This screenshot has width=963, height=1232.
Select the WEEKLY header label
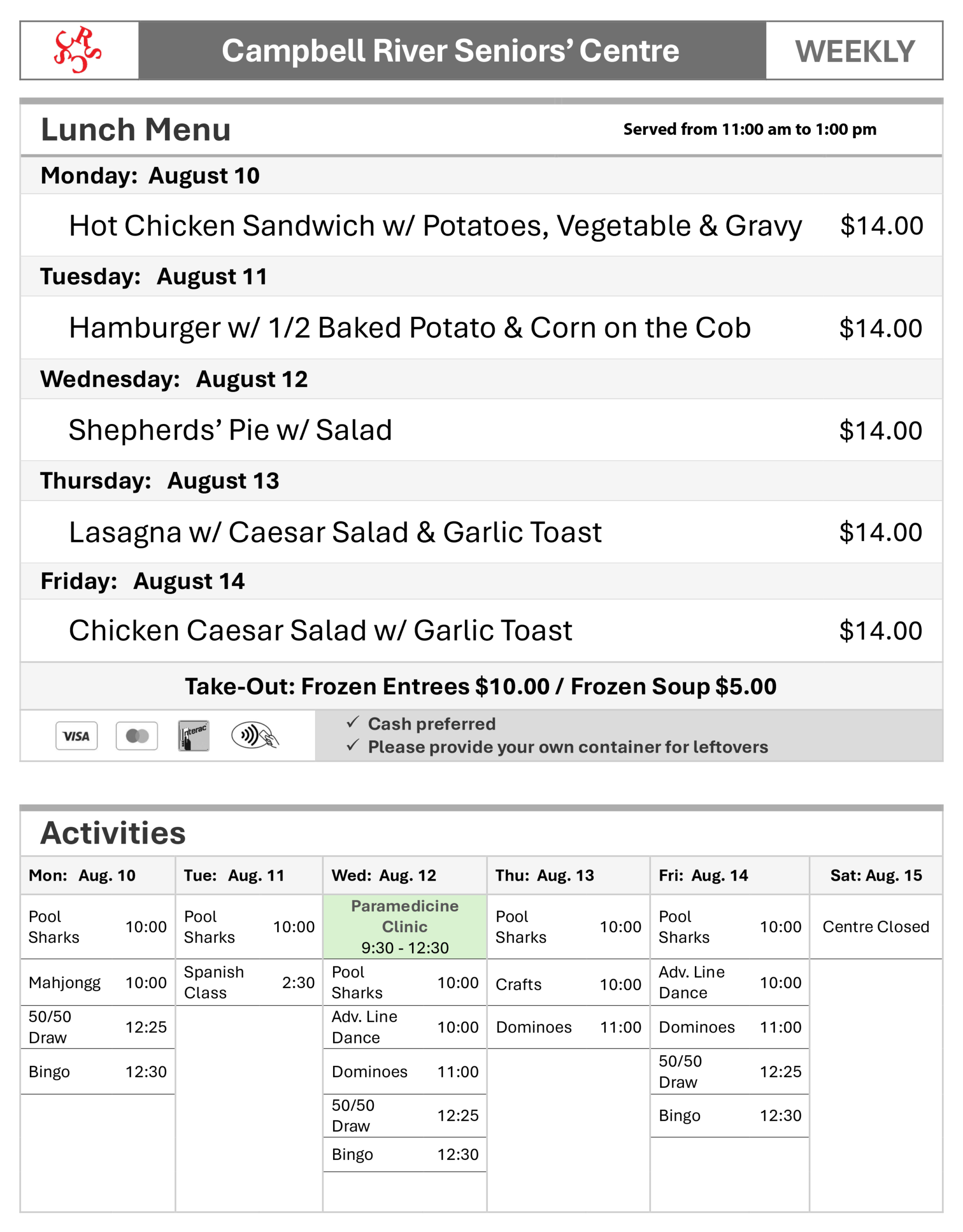[x=855, y=51]
